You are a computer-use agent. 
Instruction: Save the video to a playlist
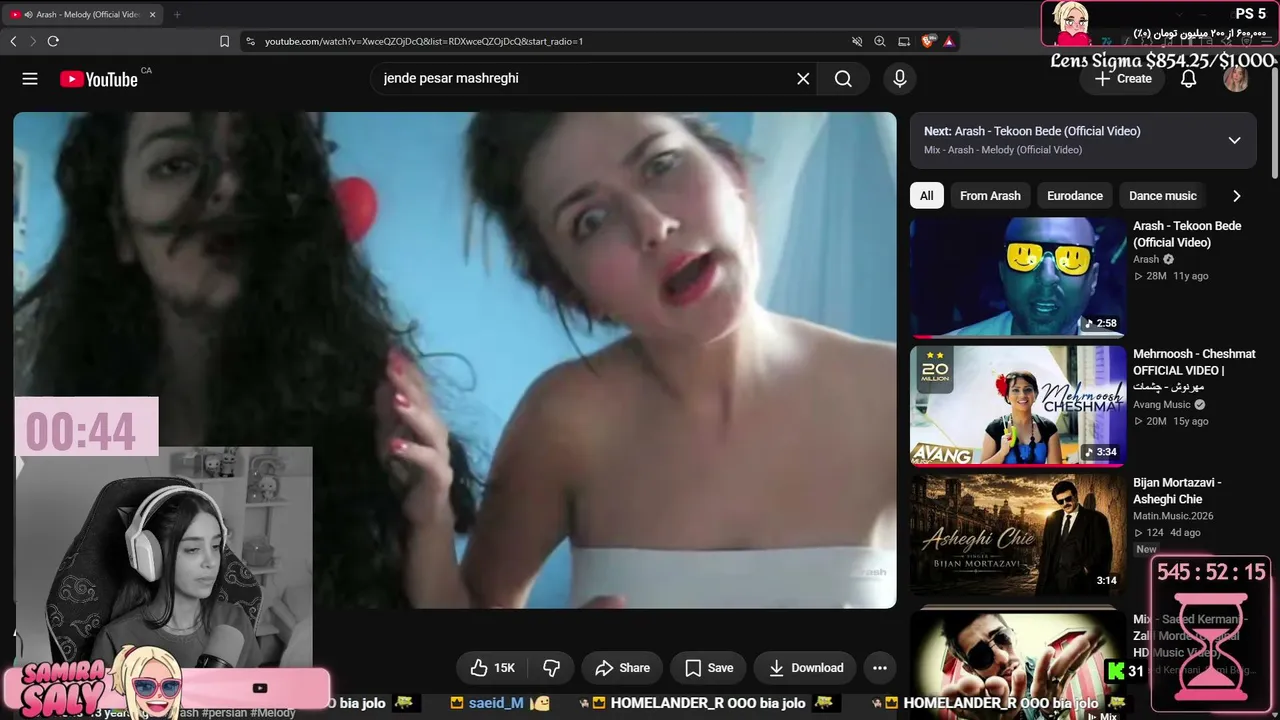[709, 668]
